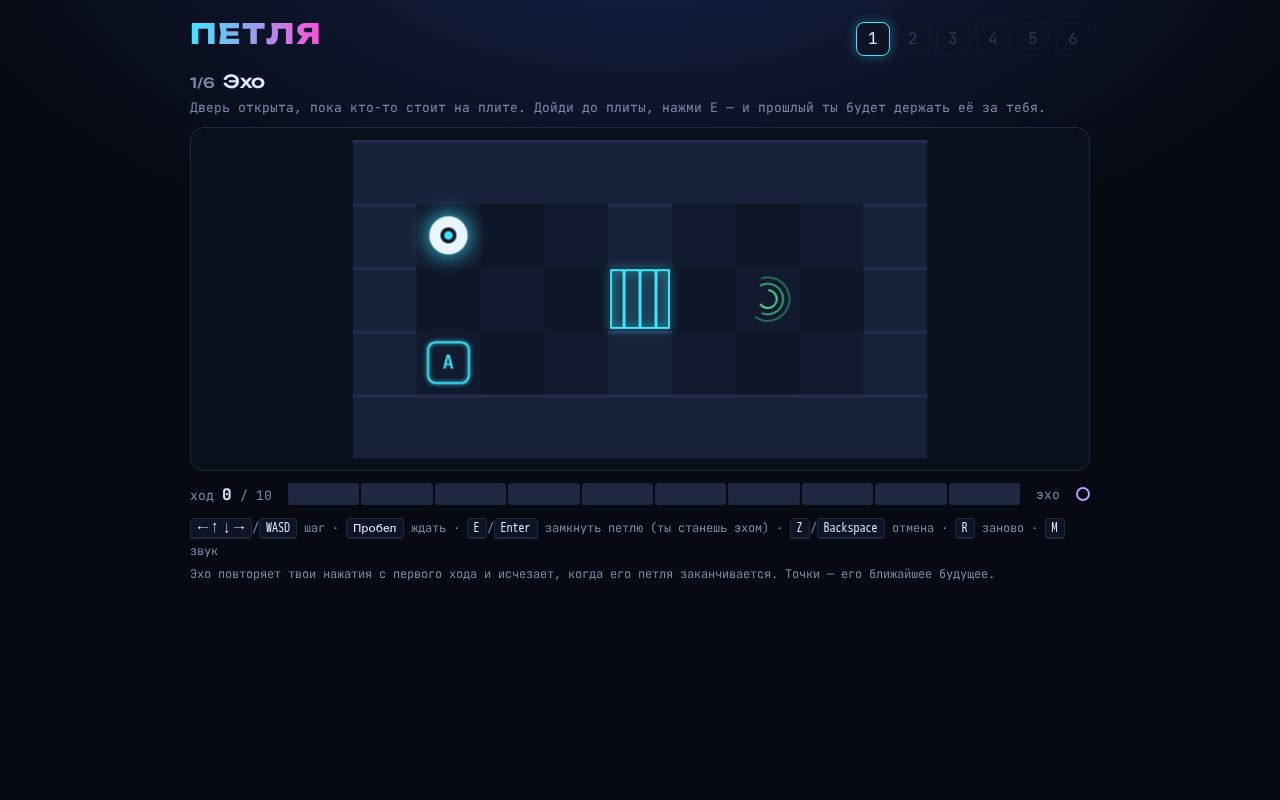Click the cyan barred door tile
This screenshot has width=1280, height=800.
tap(640, 299)
